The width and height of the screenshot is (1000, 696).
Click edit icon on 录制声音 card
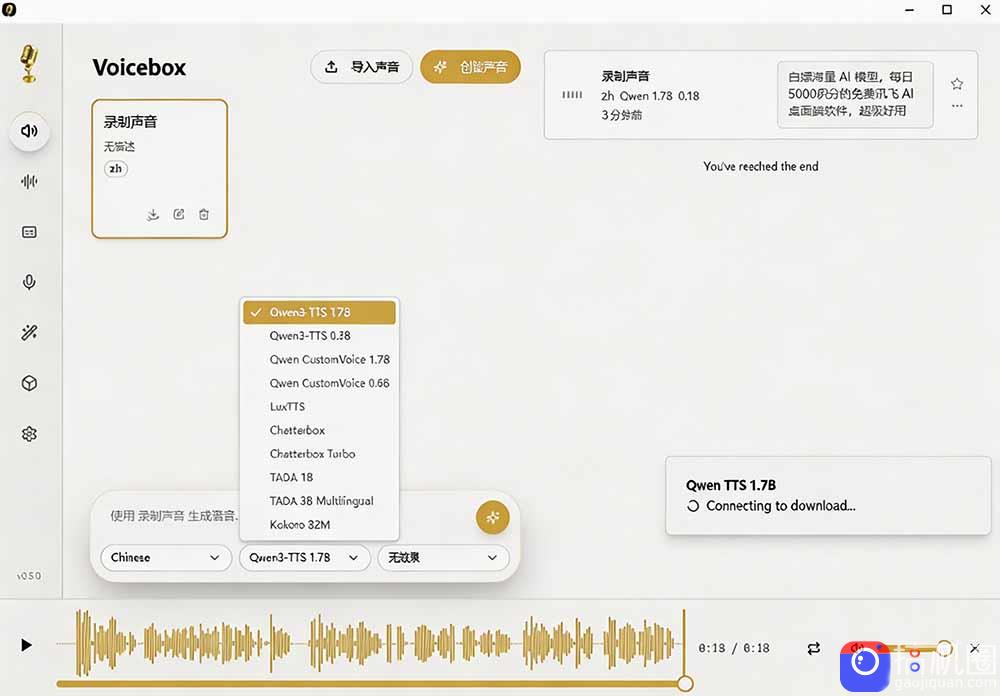click(x=179, y=214)
